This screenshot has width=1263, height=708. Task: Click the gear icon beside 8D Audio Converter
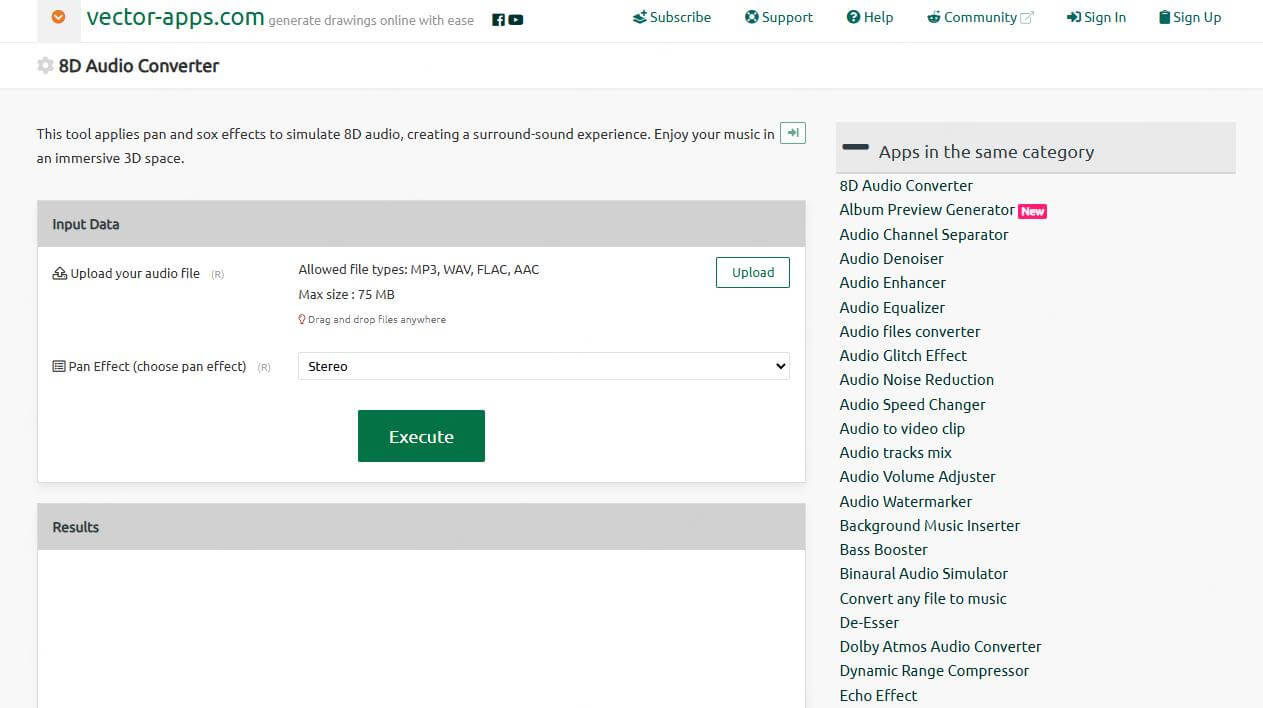coord(45,66)
